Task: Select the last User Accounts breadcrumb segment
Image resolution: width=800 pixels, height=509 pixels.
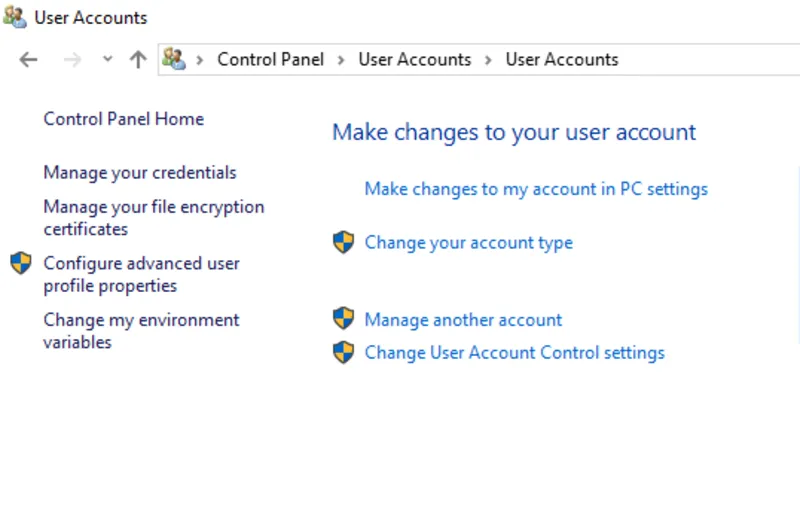Action: (x=562, y=60)
